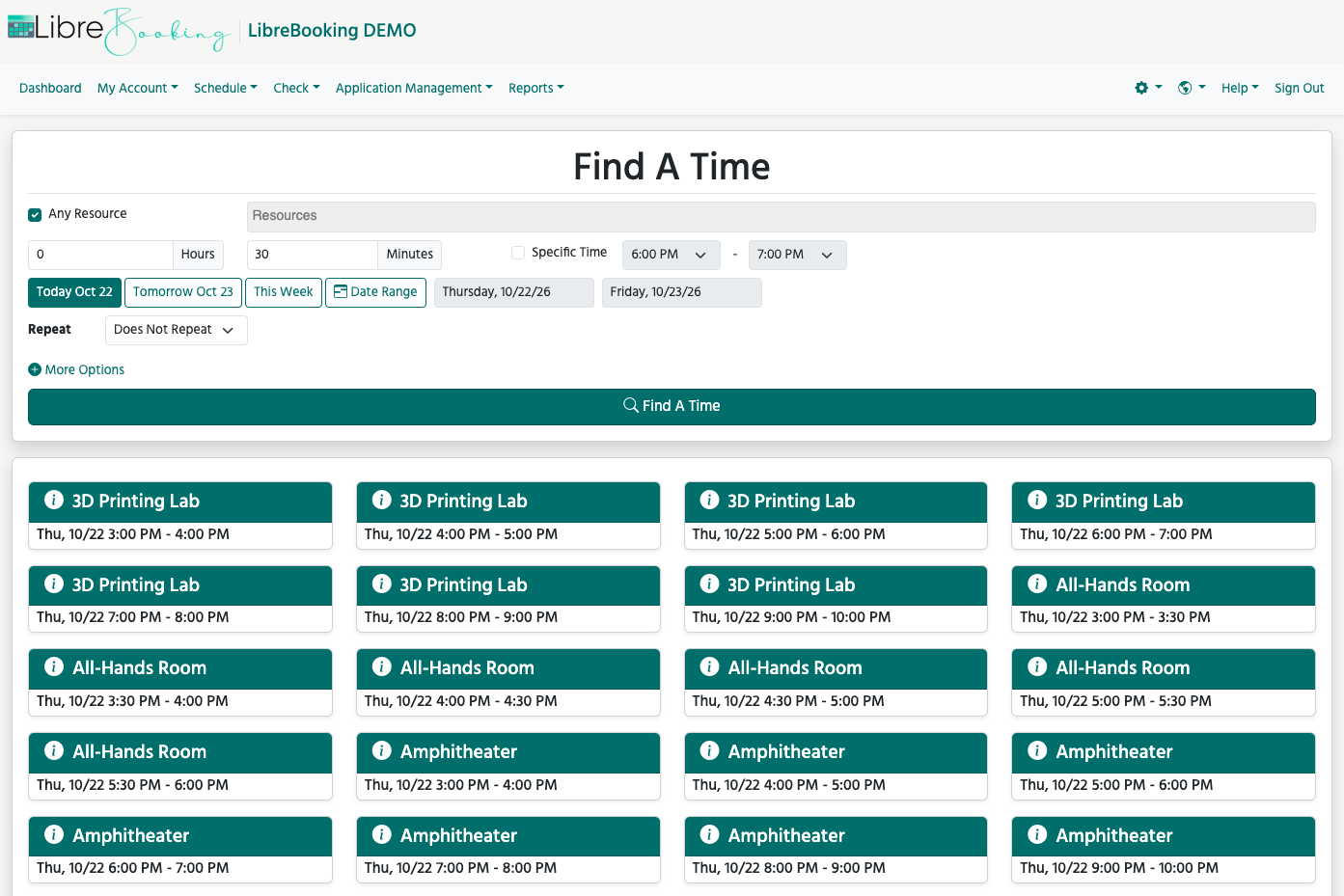The height and width of the screenshot is (896, 1344).
Task: Open the 7:00 PM end time dropdown
Action: [x=797, y=255]
